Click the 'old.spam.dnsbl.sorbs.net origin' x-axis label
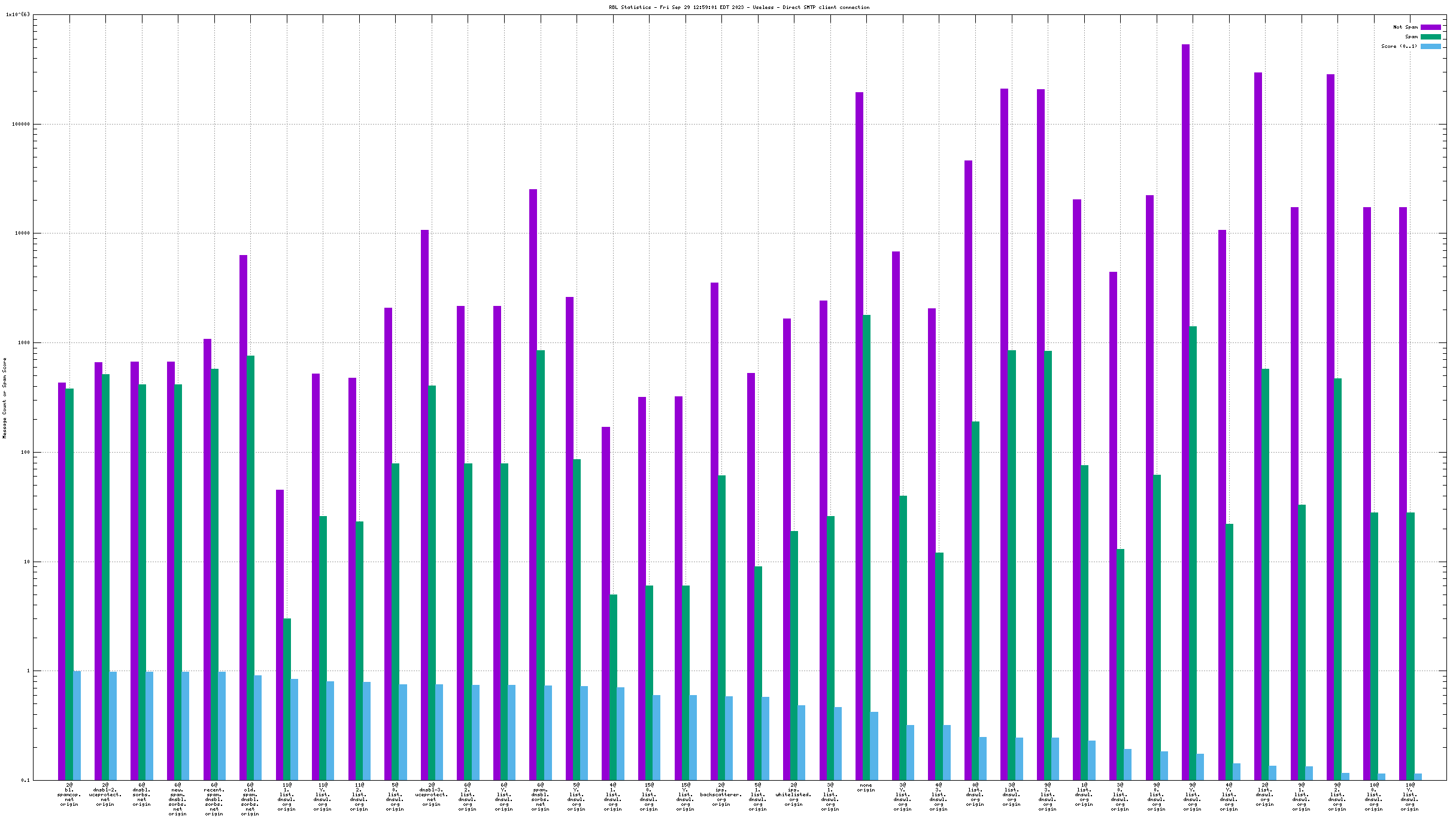The width and height of the screenshot is (1456, 819). [250, 799]
